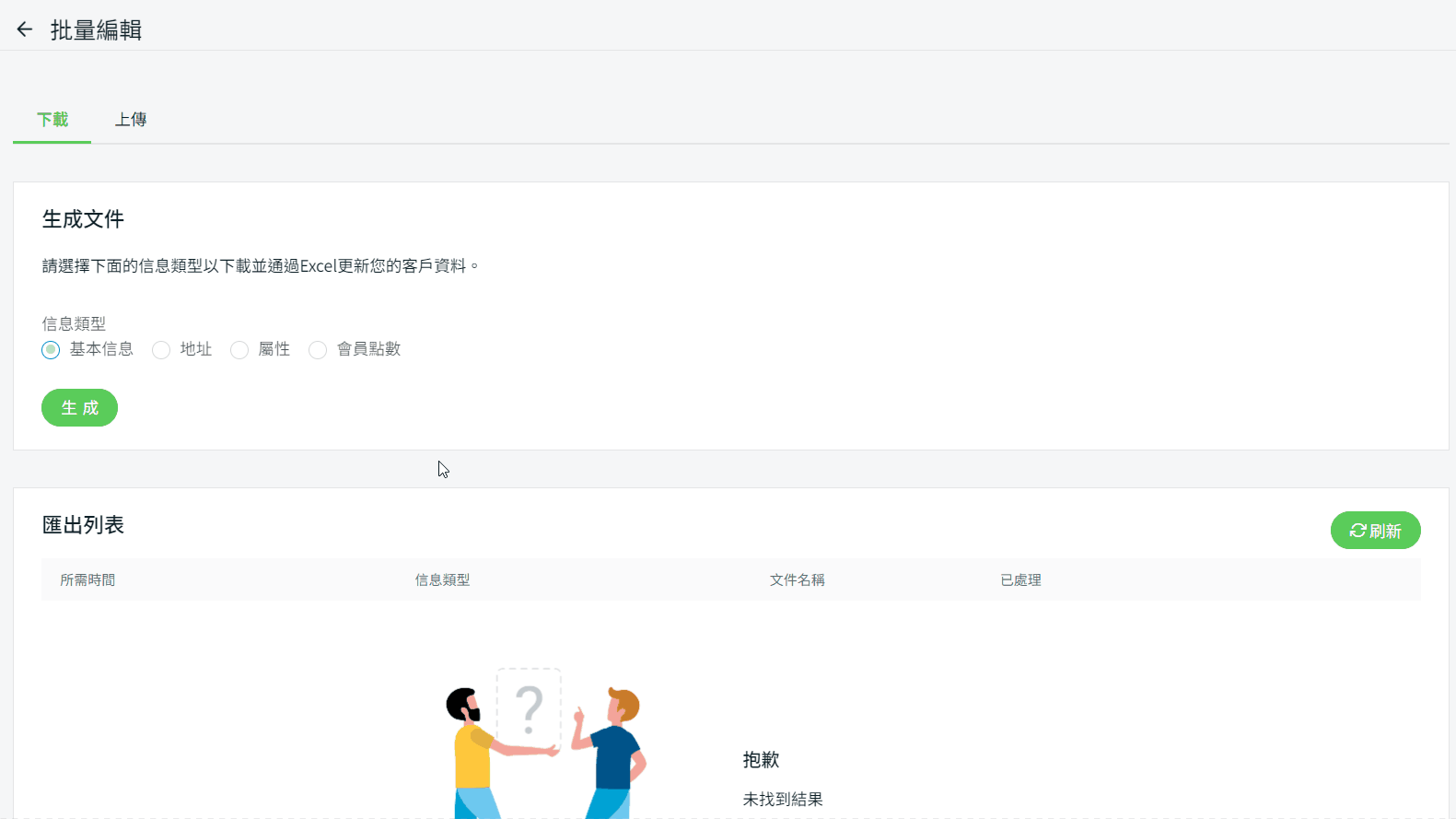
Task: Click the 生成文件 section heading
Action: pyautogui.click(x=83, y=219)
